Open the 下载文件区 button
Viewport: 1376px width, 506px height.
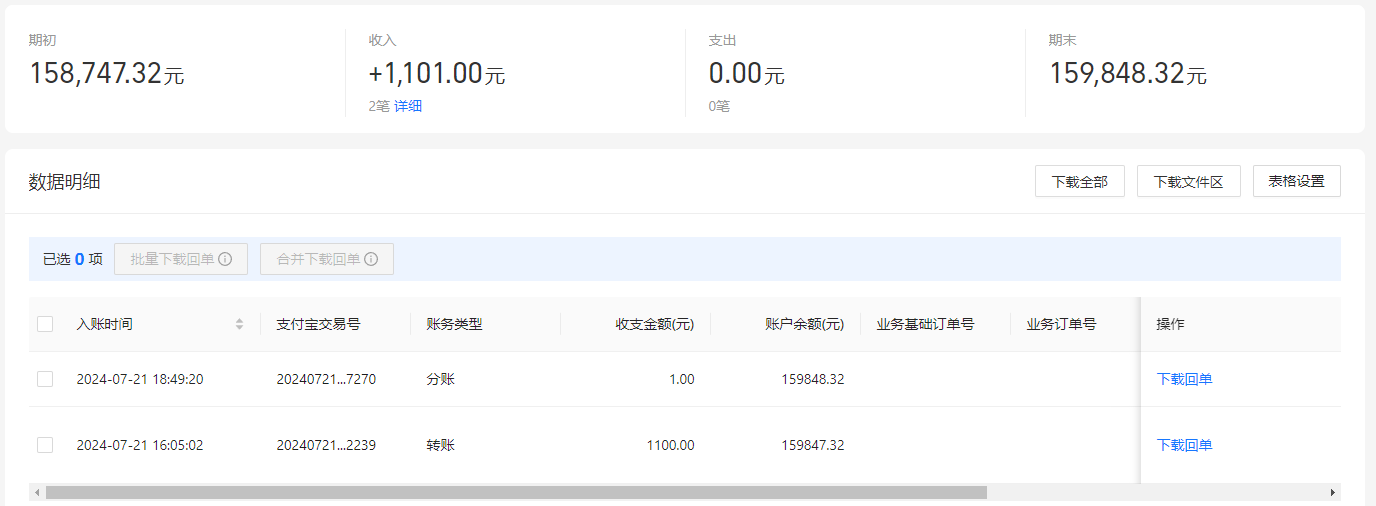[x=1189, y=181]
